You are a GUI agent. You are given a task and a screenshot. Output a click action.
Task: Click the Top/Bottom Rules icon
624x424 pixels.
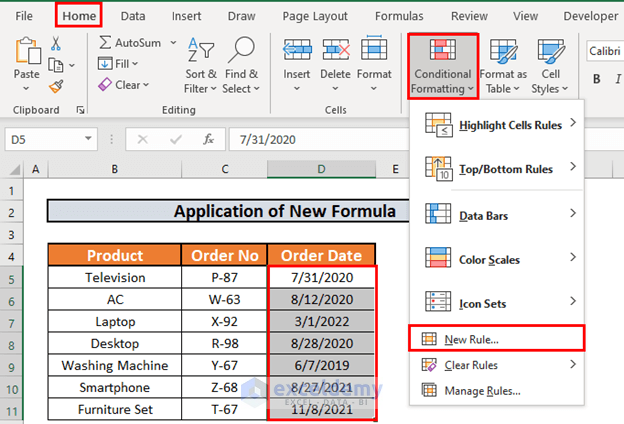pos(439,169)
